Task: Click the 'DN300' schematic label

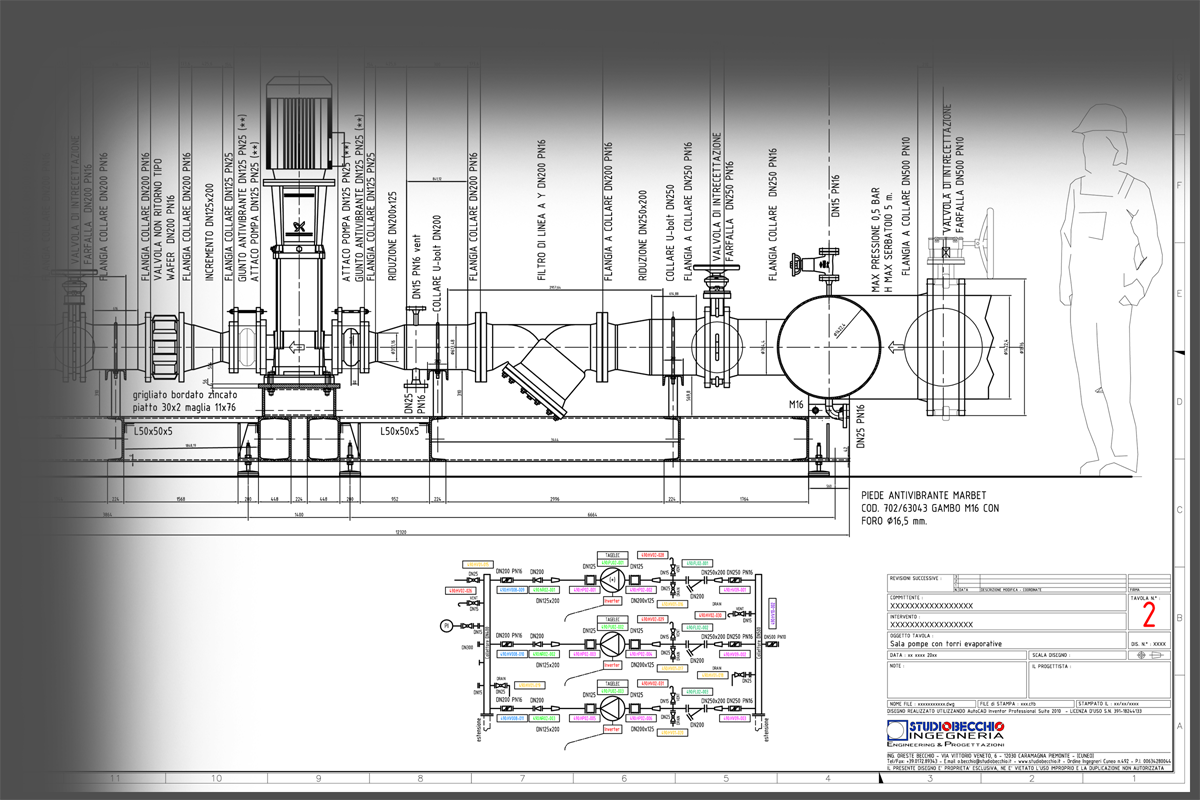Action: click(x=468, y=646)
